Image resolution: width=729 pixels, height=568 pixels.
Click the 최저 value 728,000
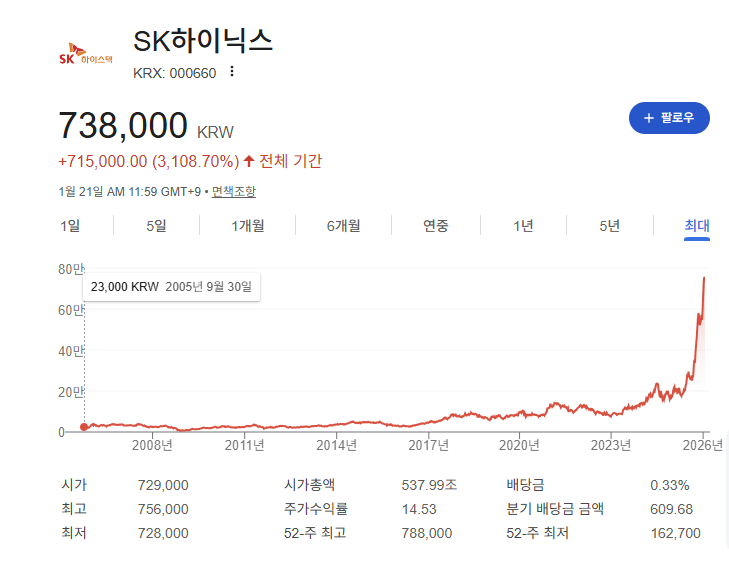click(x=163, y=533)
